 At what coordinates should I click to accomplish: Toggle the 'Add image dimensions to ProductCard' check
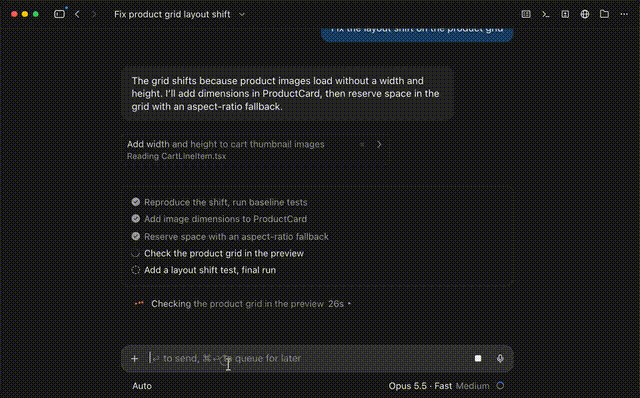(136, 219)
